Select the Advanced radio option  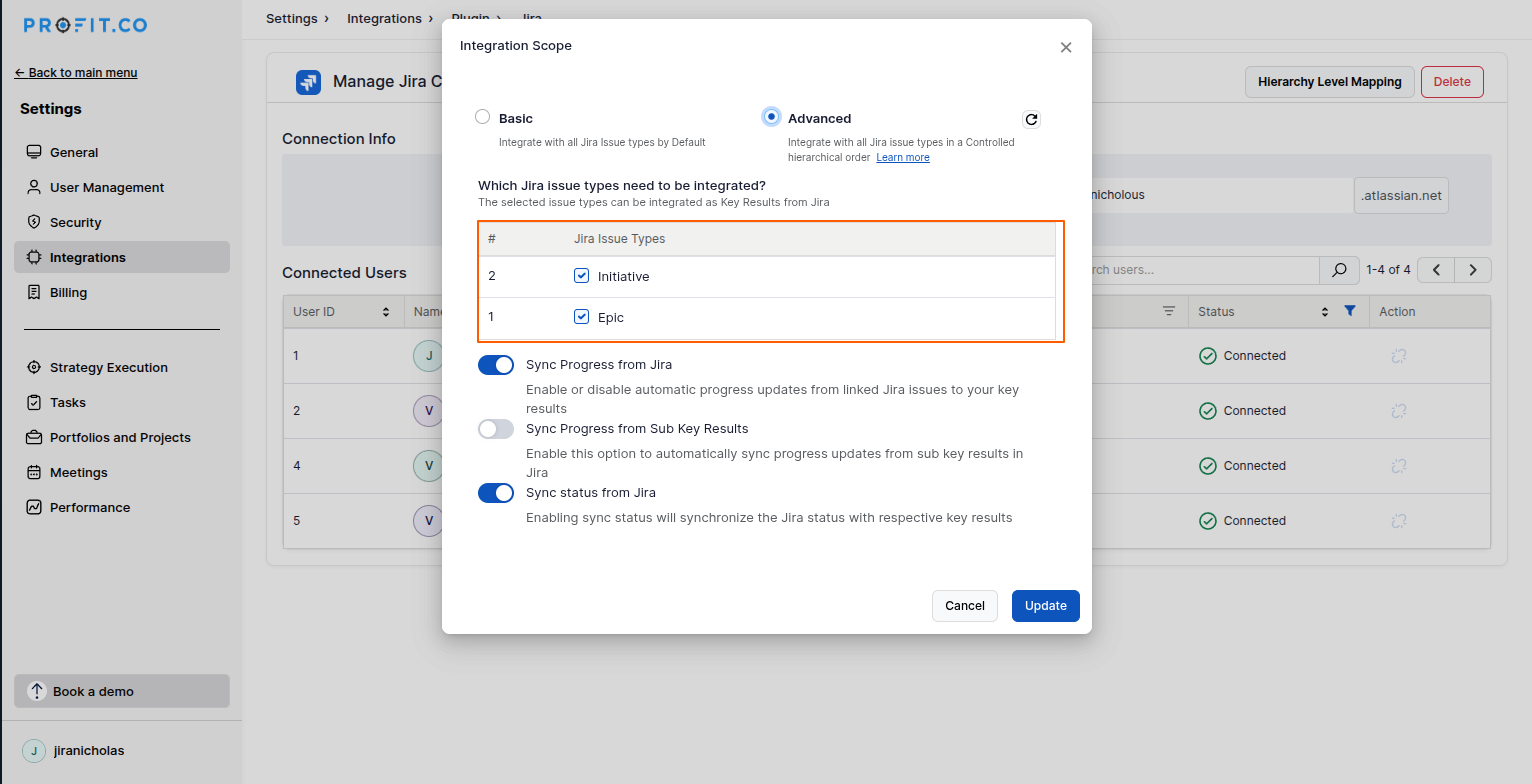click(771, 117)
